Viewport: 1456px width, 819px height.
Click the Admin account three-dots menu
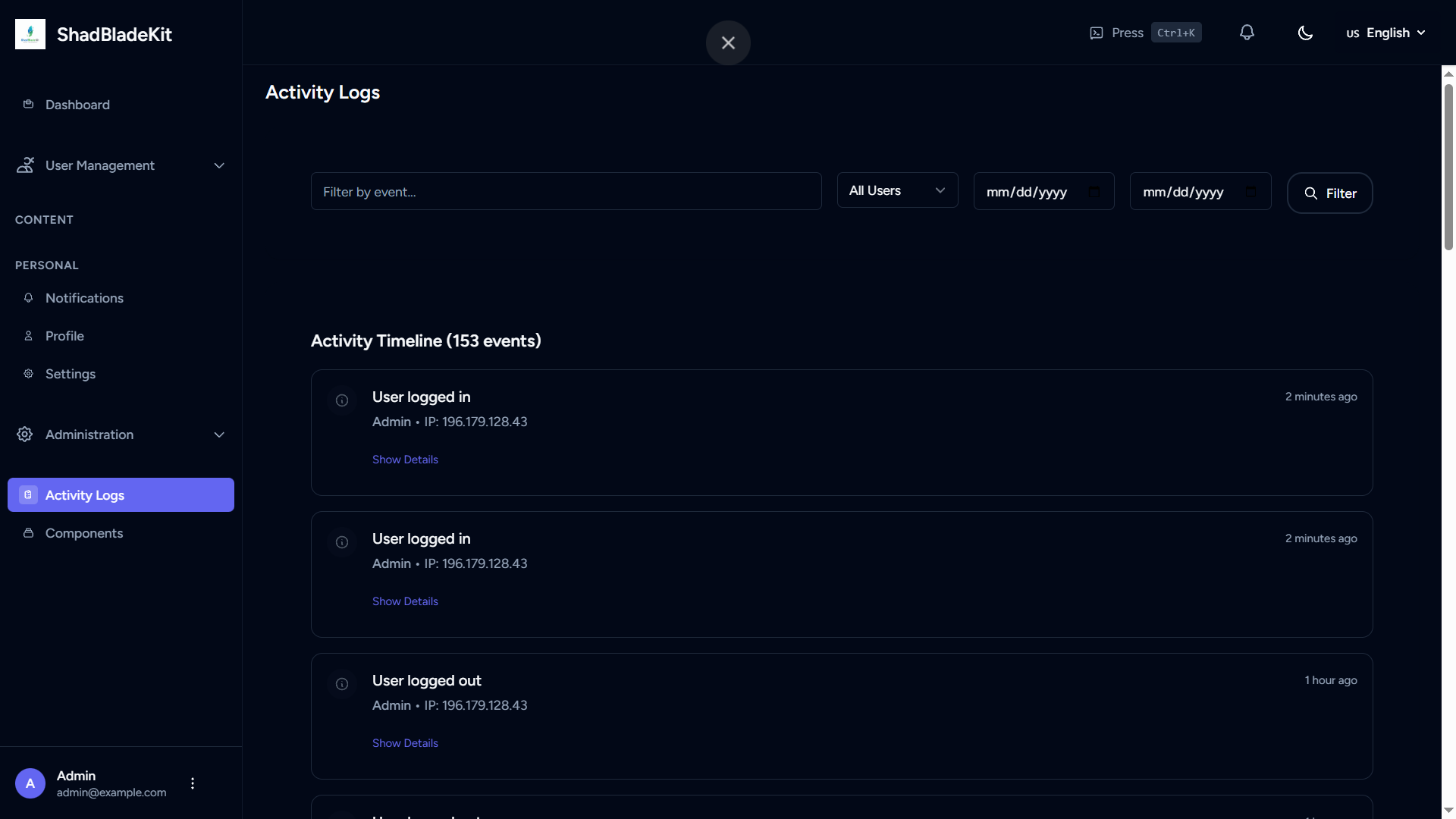pyautogui.click(x=193, y=783)
